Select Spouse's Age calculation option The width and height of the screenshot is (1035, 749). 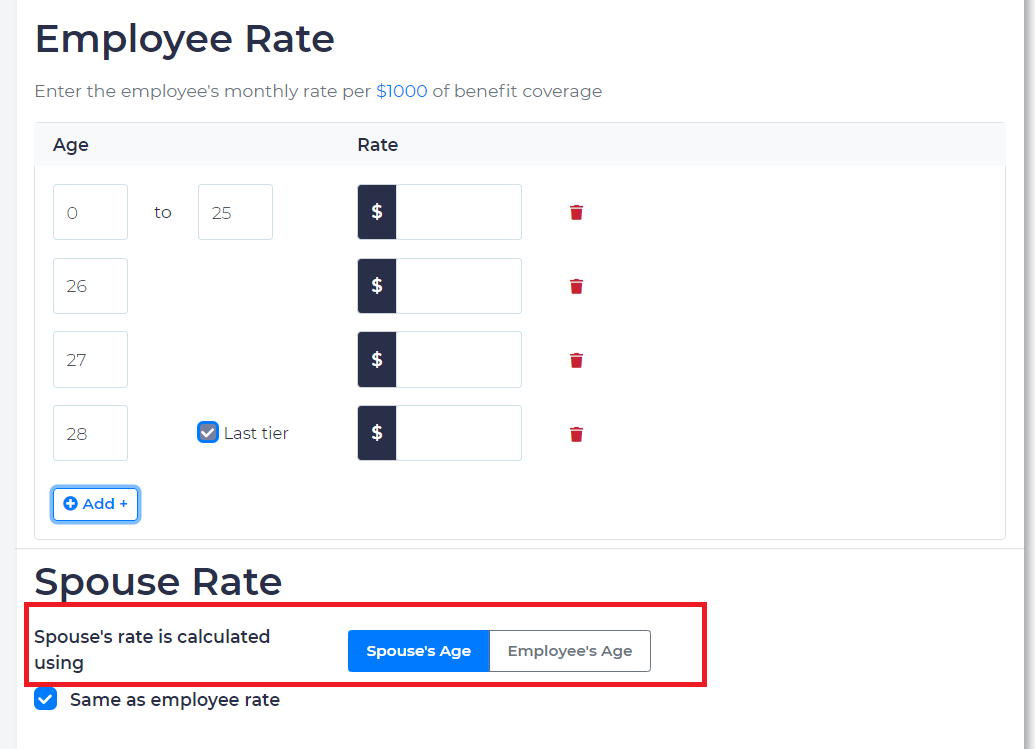click(x=418, y=651)
